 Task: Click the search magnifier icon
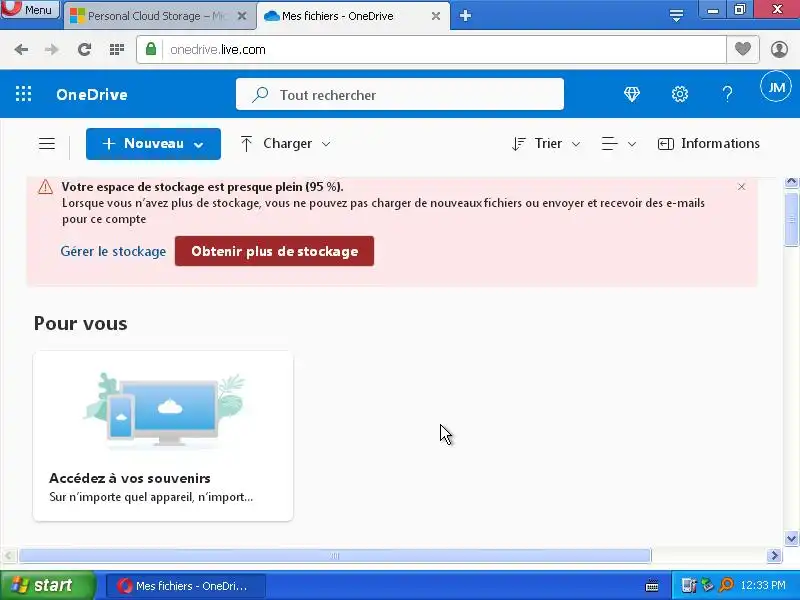coord(260,94)
